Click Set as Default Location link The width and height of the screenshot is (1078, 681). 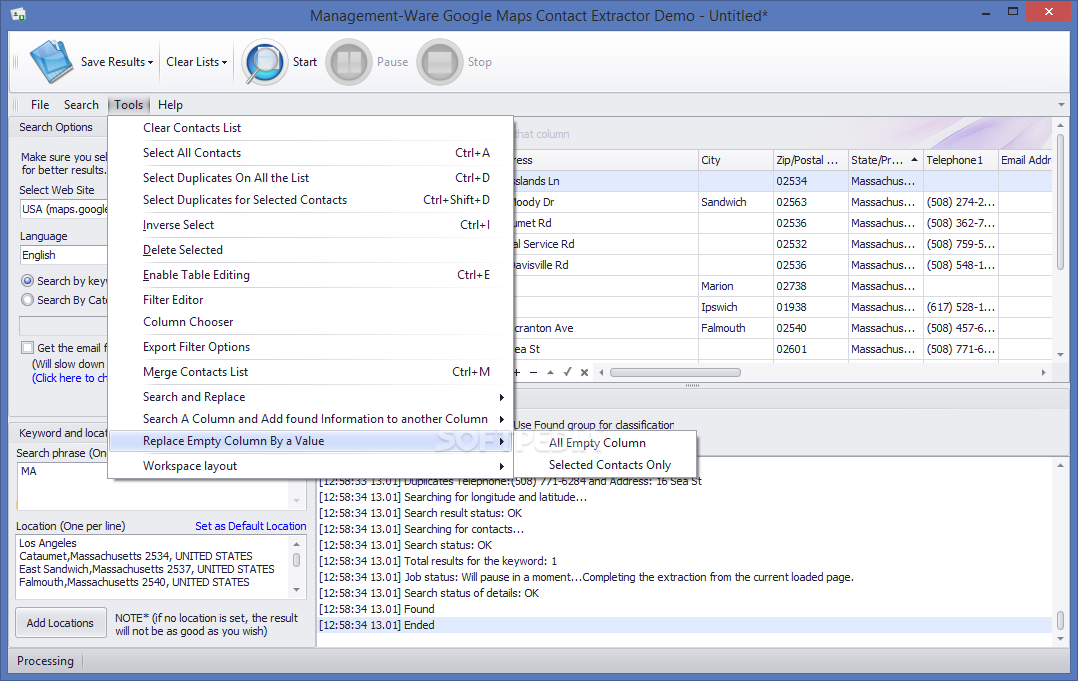pyautogui.click(x=250, y=526)
